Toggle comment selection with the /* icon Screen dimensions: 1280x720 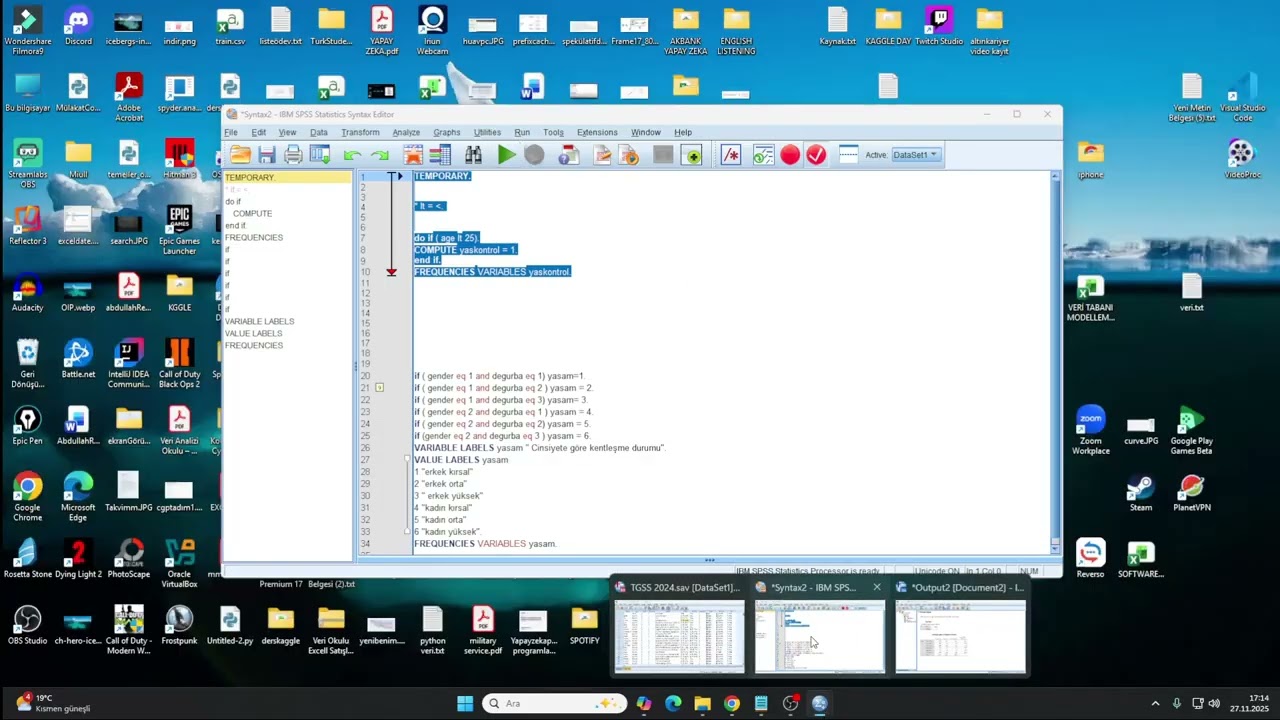[731, 155]
